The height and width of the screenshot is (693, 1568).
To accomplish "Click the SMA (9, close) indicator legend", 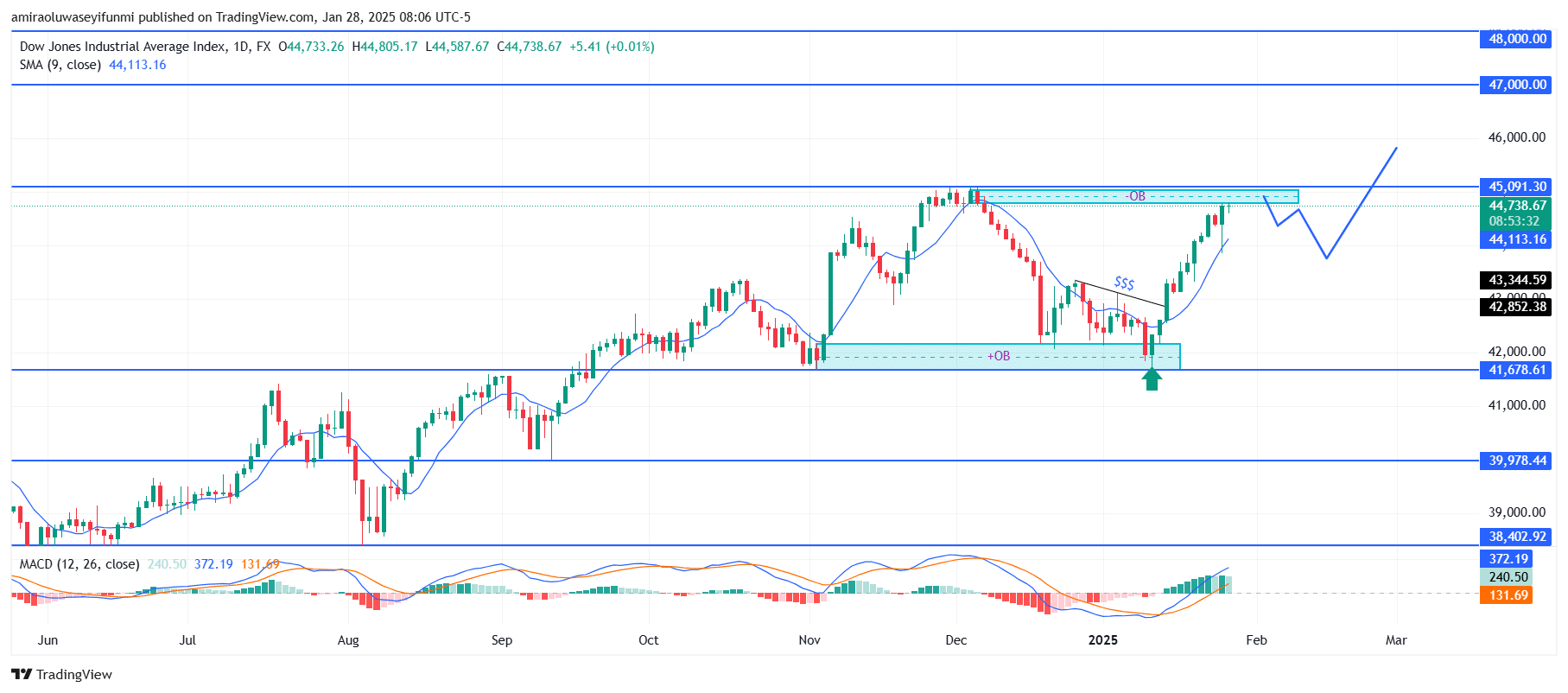I will [60, 65].
